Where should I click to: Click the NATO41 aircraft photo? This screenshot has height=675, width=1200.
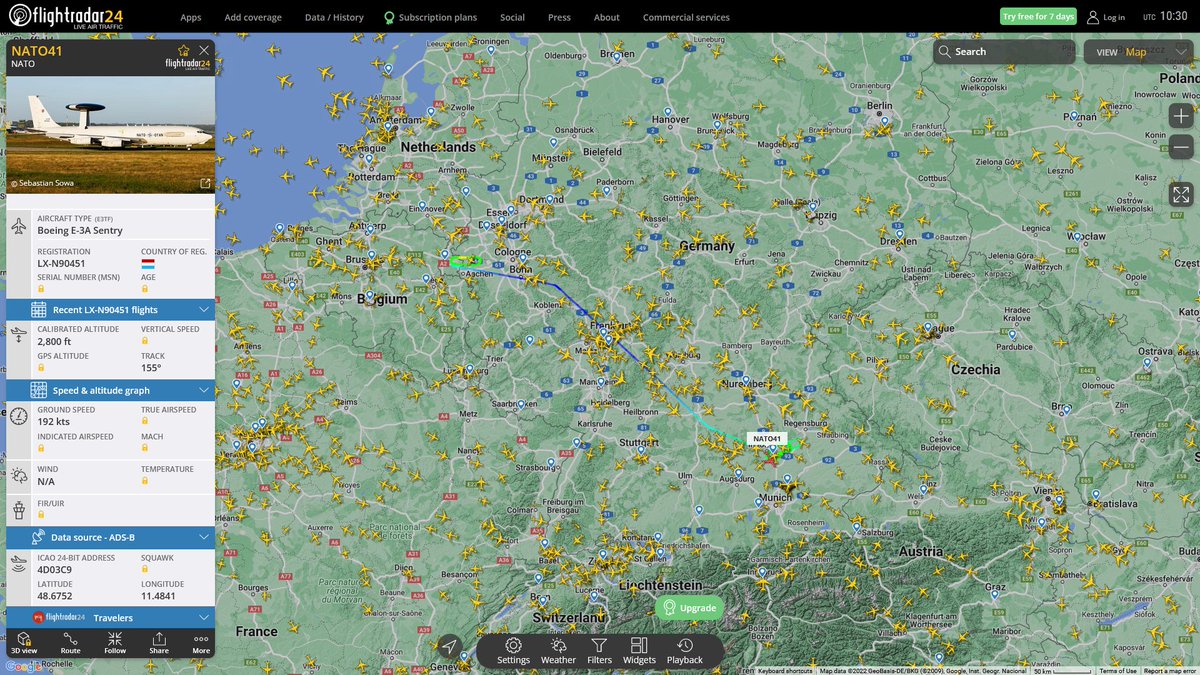pyautogui.click(x=110, y=134)
